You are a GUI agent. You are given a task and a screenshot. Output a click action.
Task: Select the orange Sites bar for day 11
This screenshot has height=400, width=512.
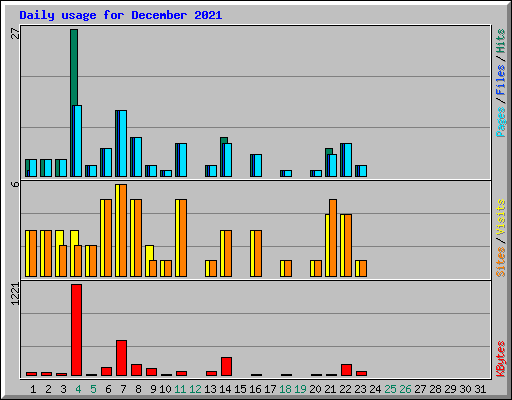[x=183, y=238]
